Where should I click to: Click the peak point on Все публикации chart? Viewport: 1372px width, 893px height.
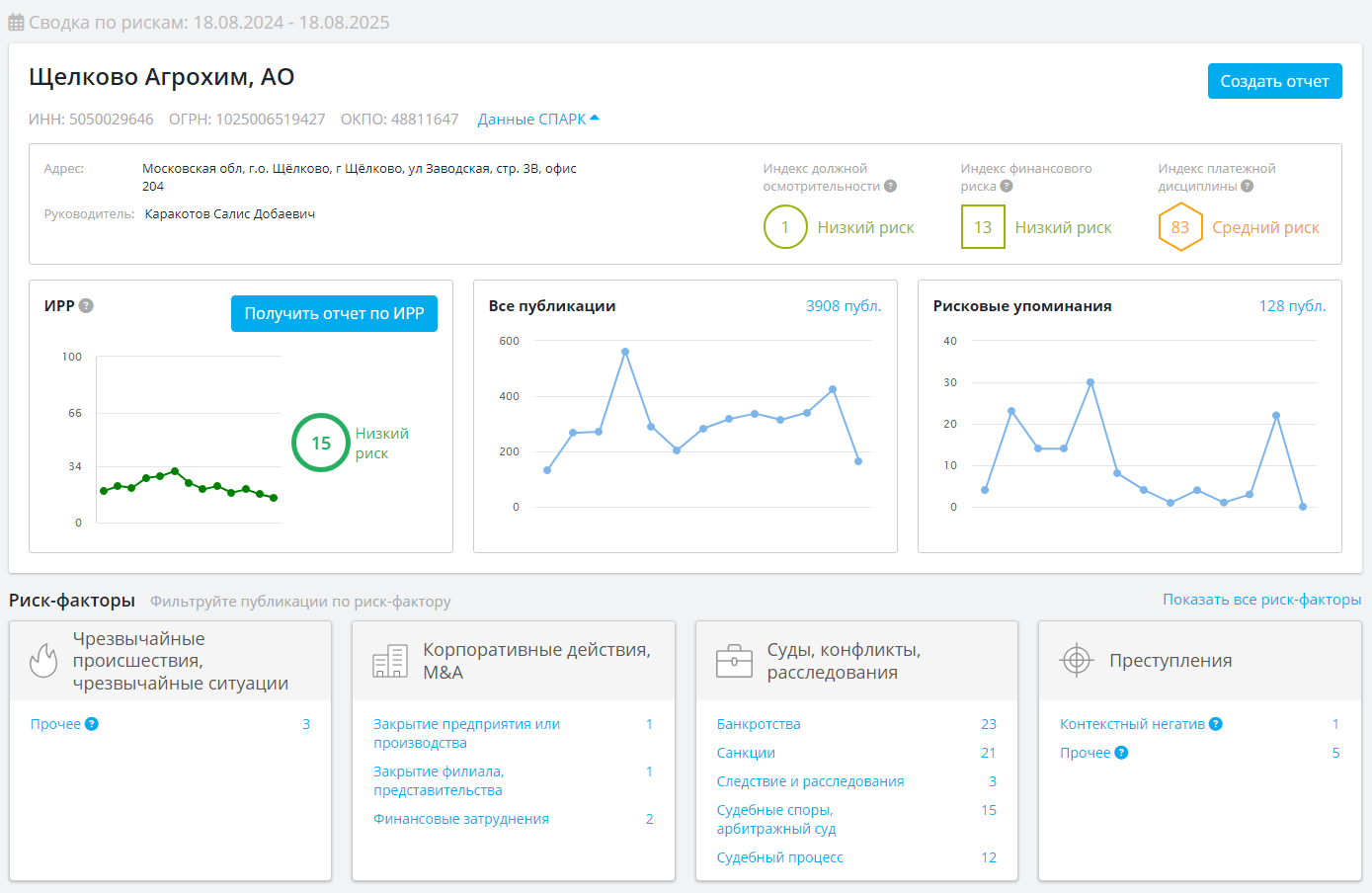[625, 352]
